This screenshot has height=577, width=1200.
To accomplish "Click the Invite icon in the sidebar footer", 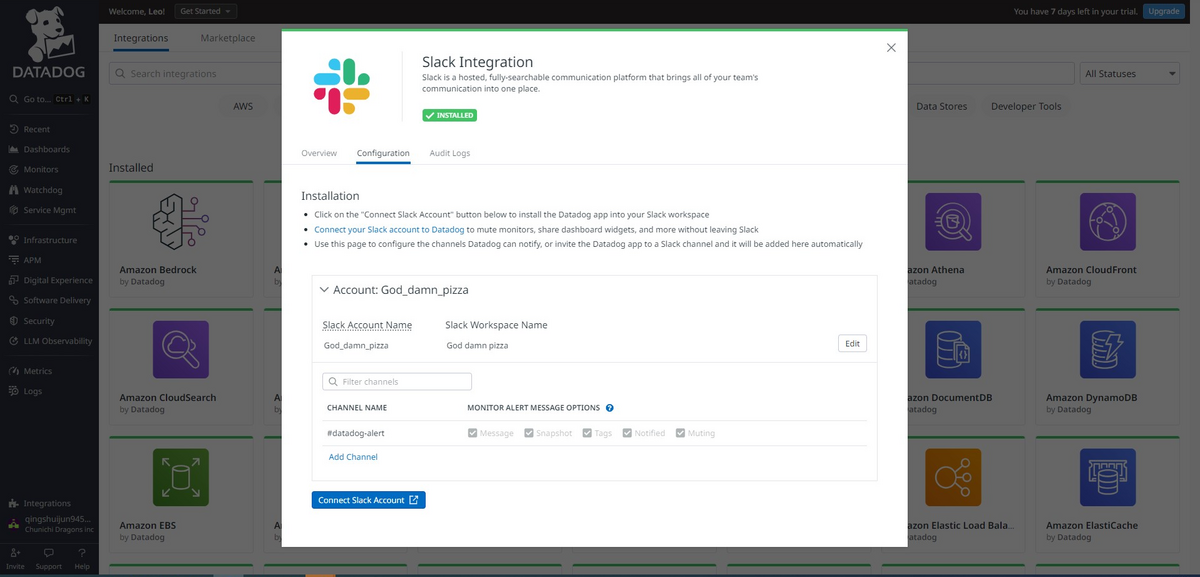I will click(15, 558).
